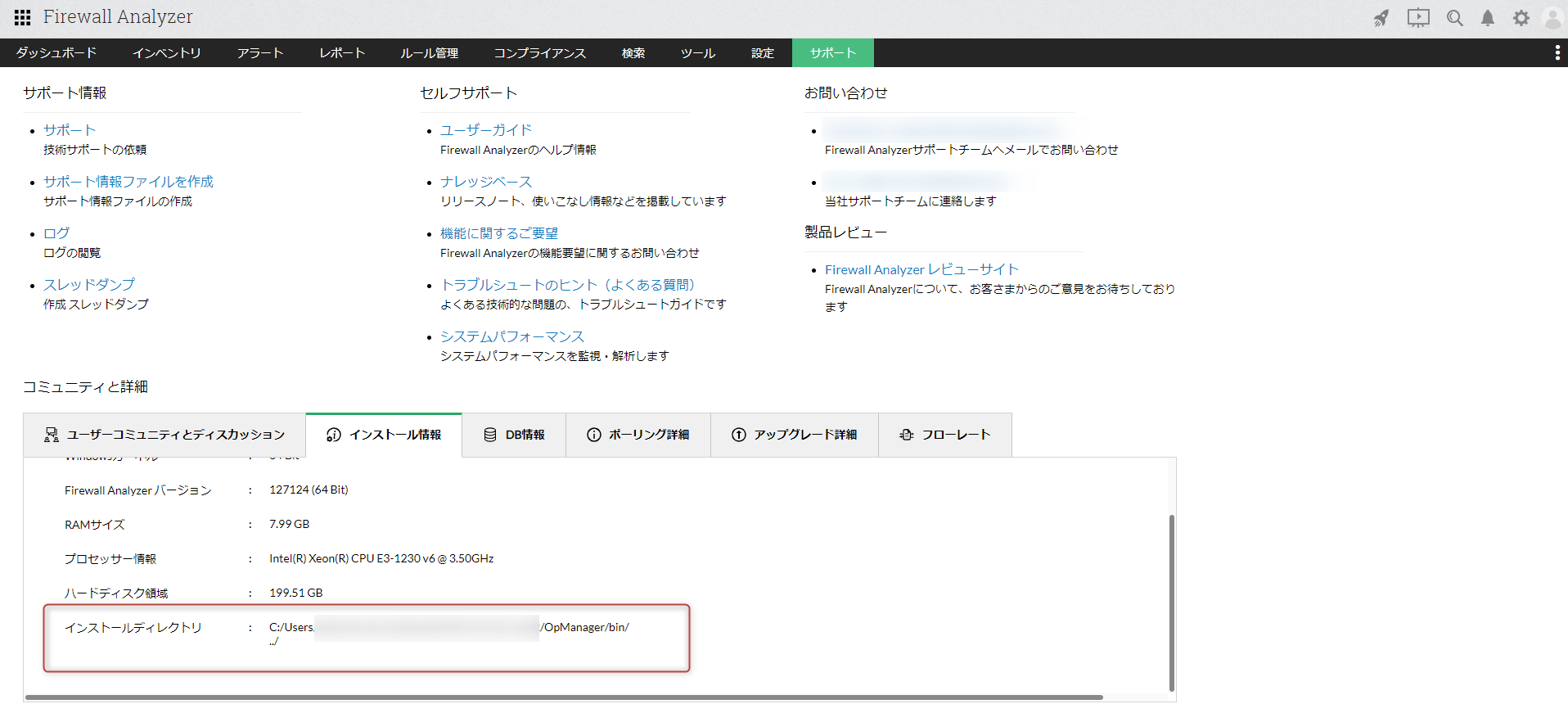Click the 当社サポートチームに連絡します text
Image resolution: width=1568 pixels, height=704 pixels.
(x=911, y=201)
